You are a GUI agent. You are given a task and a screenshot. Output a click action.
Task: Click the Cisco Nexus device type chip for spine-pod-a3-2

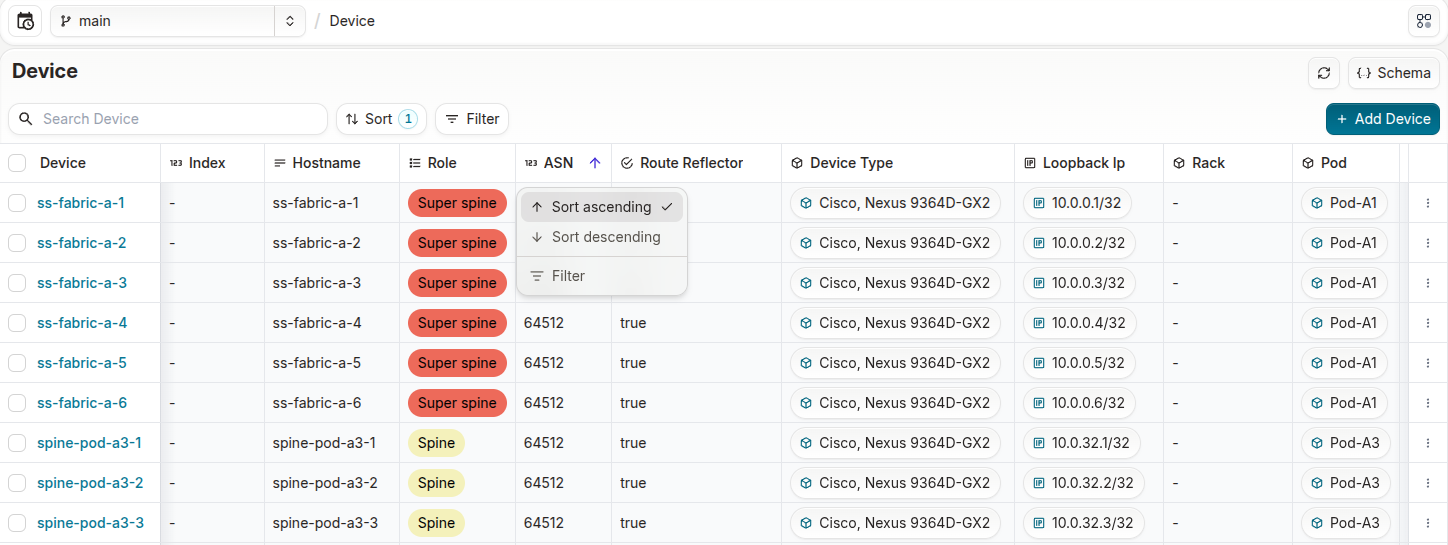(x=895, y=483)
